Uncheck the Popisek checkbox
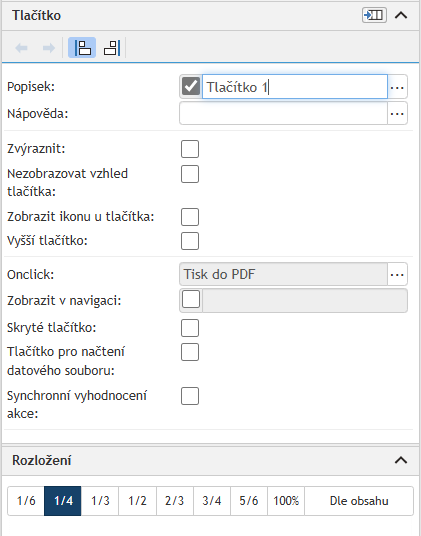 coord(191,86)
